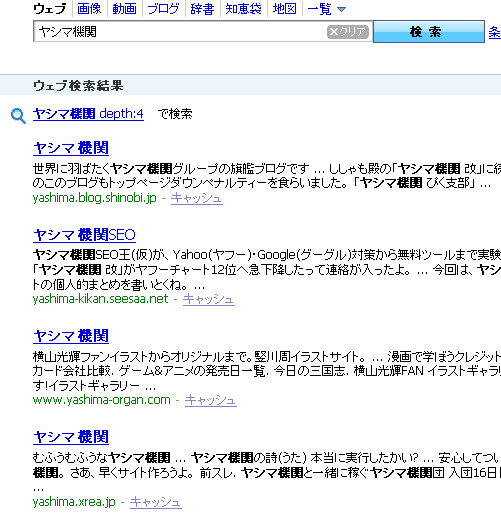The width and height of the screenshot is (501, 520).
Task: Clear the search box with クリア button
Action: (348, 32)
